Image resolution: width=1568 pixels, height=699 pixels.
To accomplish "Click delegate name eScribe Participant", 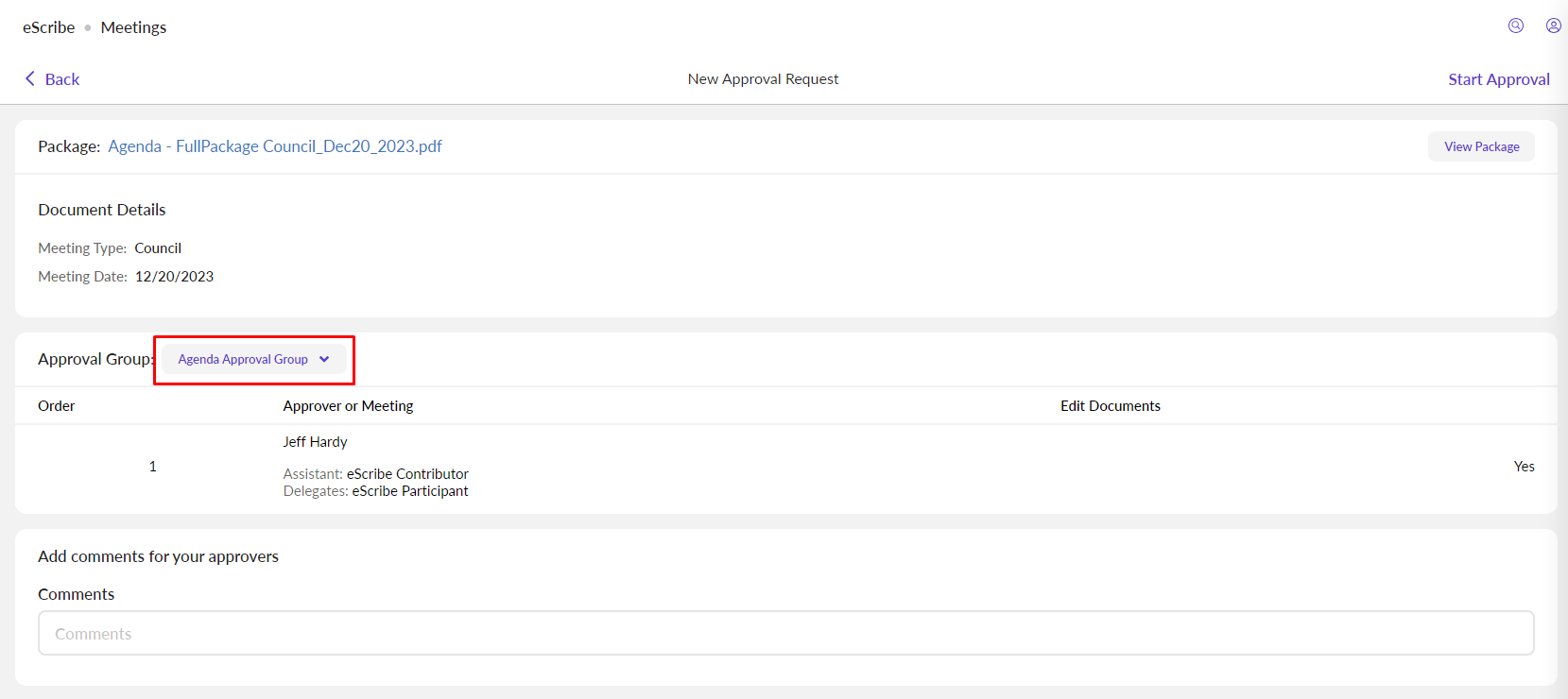I will click(x=410, y=491).
